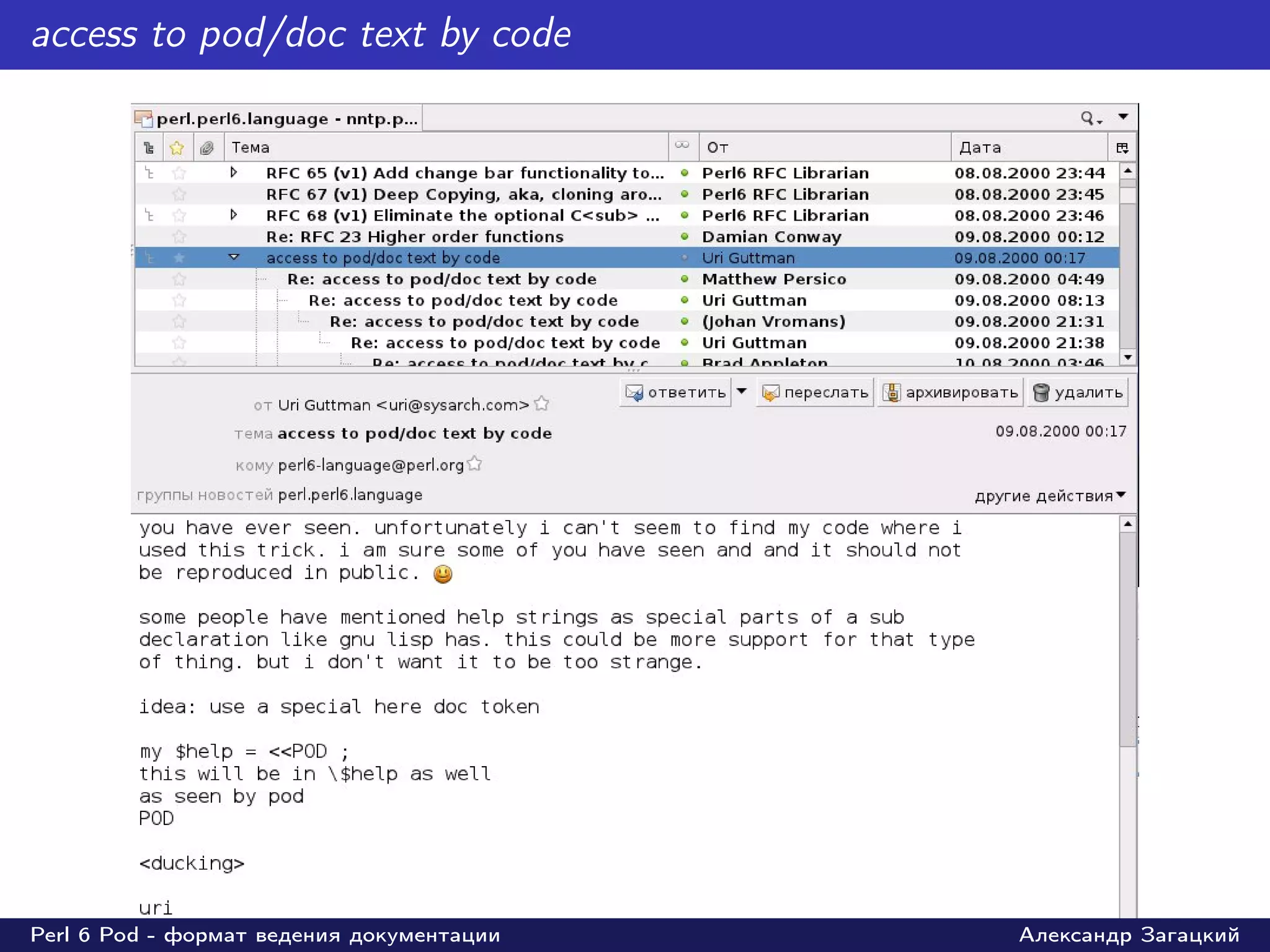The width and height of the screenshot is (1270, 952).
Task: Click the quick search magnifier icon
Action: click(x=1090, y=118)
